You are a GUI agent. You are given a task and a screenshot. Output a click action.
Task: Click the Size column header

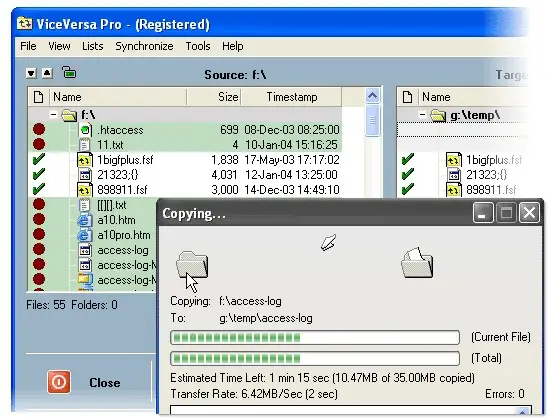[214, 97]
